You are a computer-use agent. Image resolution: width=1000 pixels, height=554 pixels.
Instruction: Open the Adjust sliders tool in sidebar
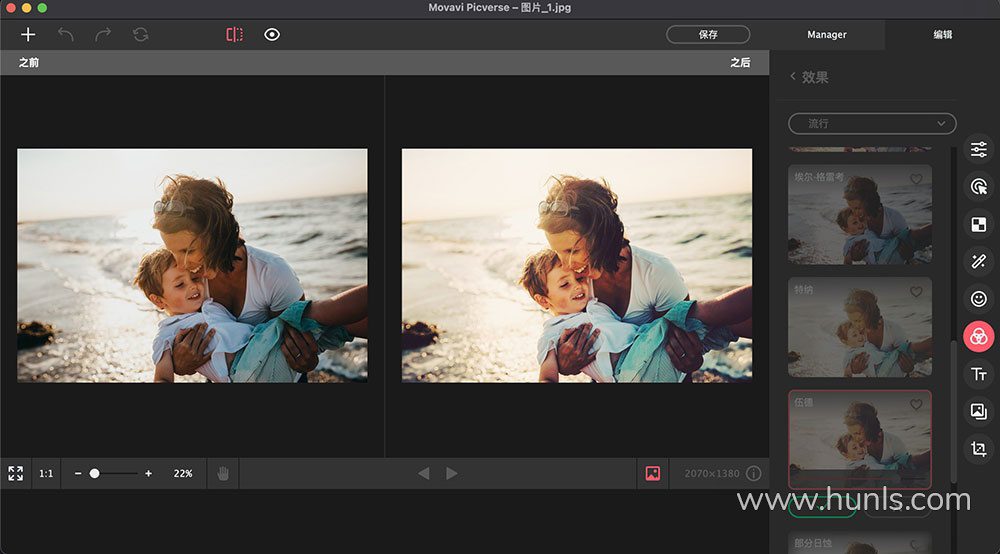pyautogui.click(x=978, y=150)
